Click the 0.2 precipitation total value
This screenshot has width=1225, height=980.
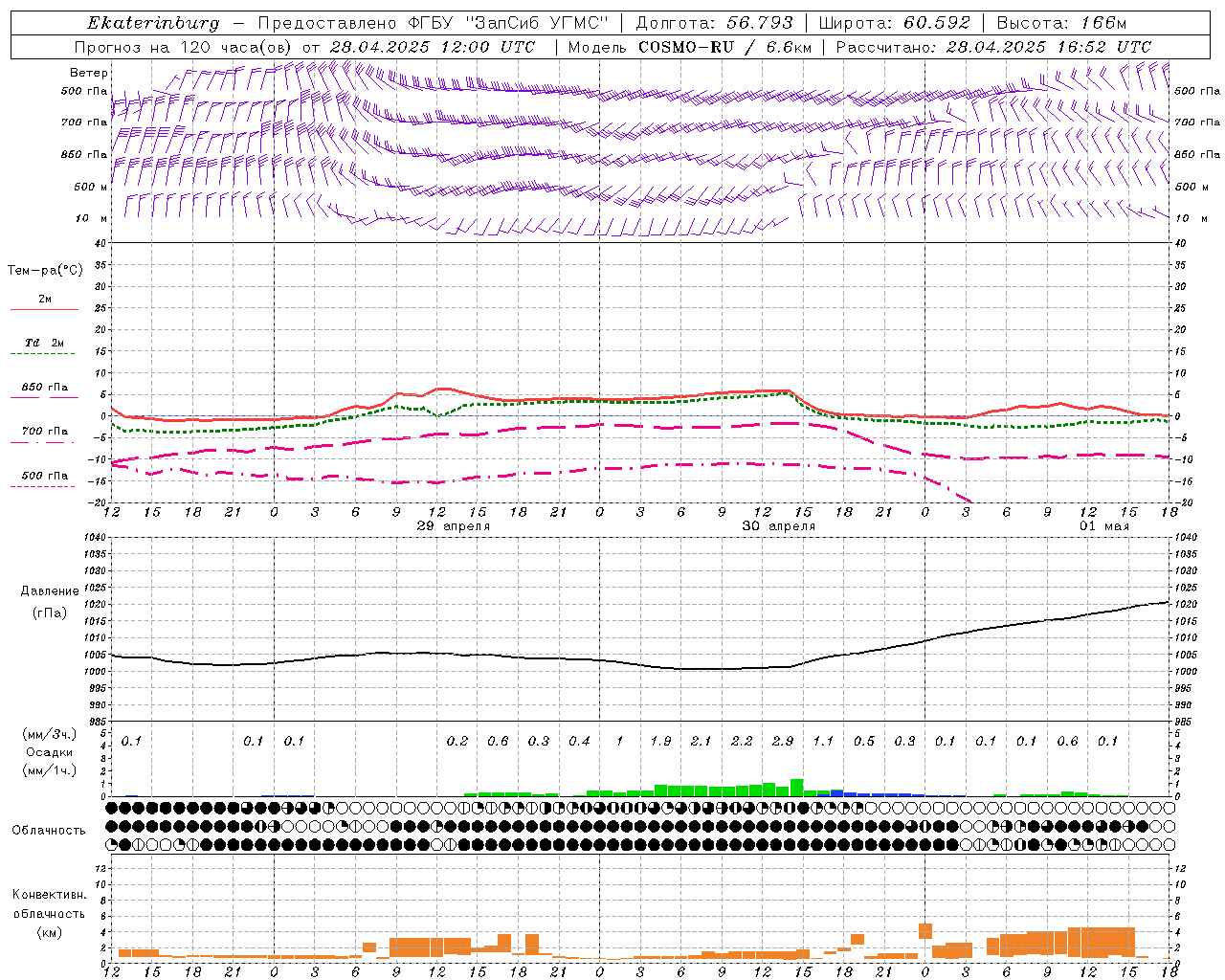click(x=457, y=741)
